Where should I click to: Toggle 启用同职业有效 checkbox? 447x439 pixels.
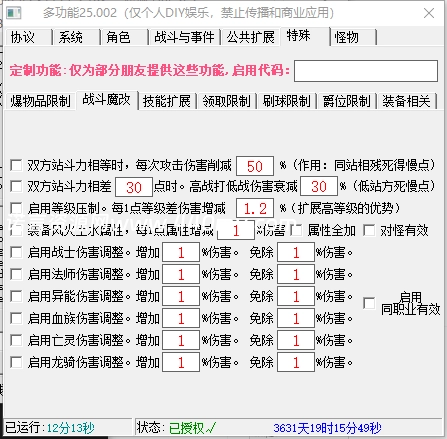(369, 303)
